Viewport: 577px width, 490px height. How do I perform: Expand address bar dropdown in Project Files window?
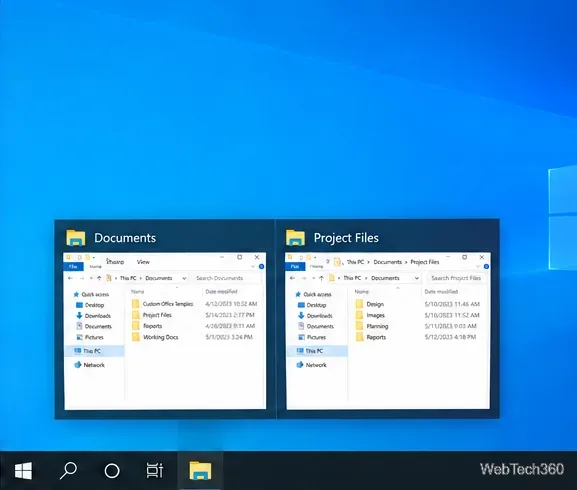[x=417, y=278]
